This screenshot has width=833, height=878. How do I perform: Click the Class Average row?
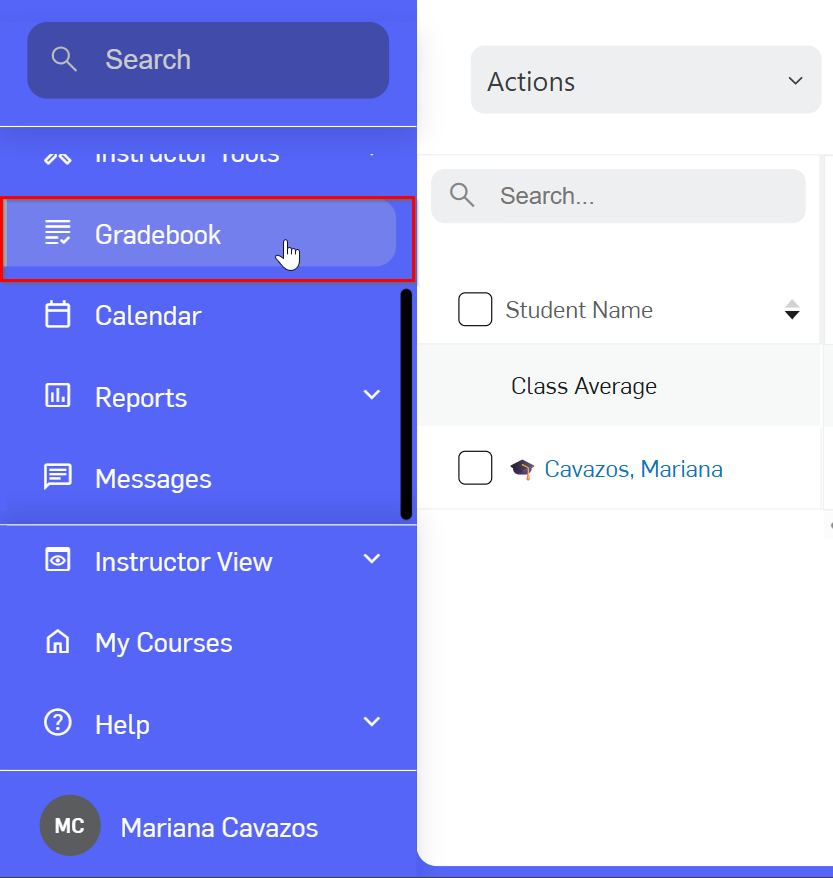click(619, 386)
